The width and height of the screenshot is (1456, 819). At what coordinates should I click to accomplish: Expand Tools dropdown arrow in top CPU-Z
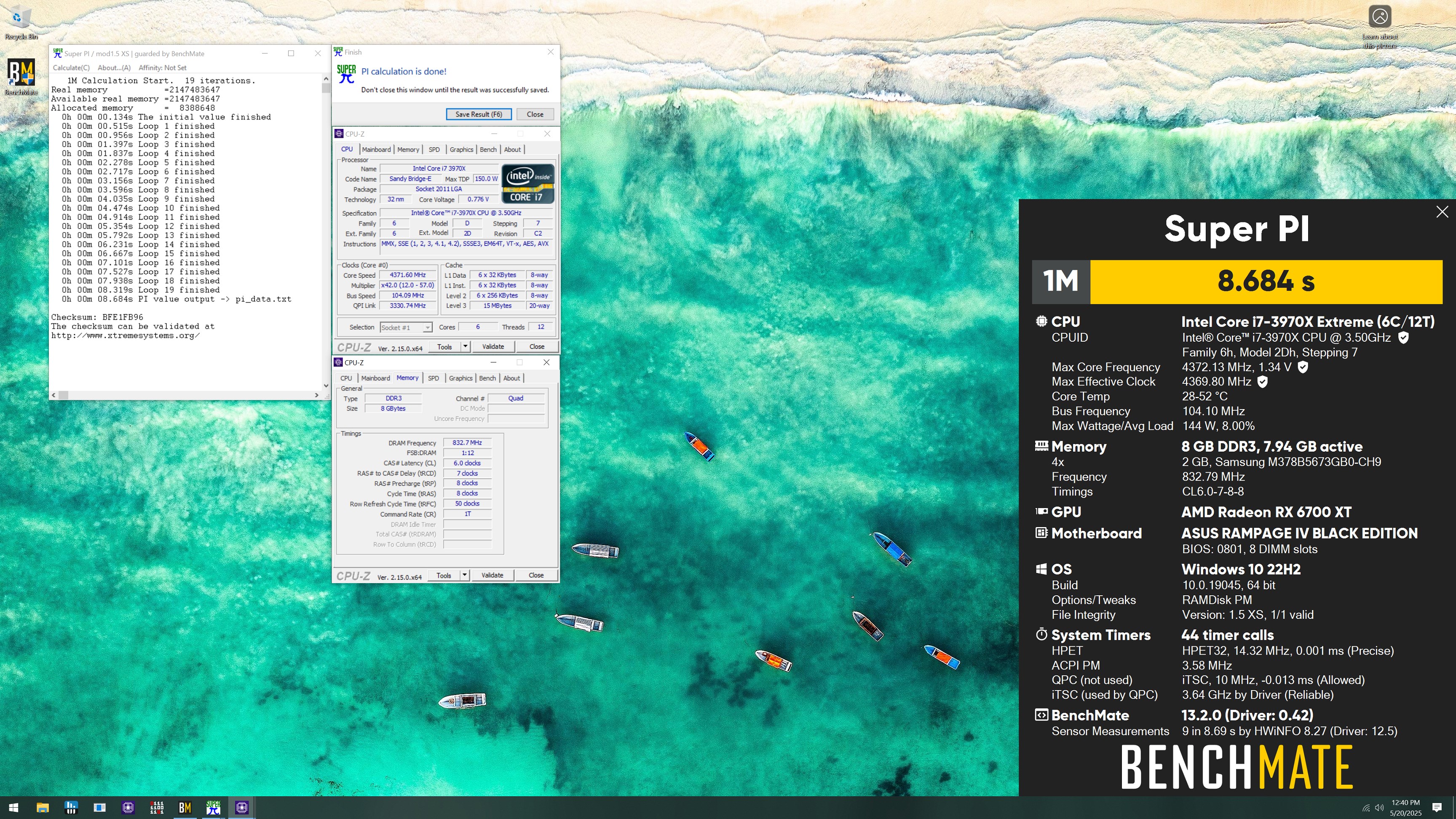(465, 346)
